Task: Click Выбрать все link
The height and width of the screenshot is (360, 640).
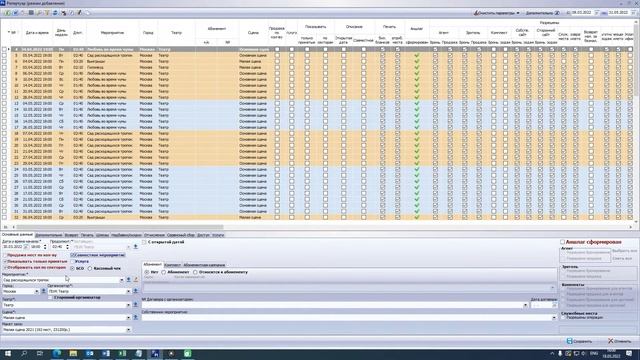Action: coord(624,251)
